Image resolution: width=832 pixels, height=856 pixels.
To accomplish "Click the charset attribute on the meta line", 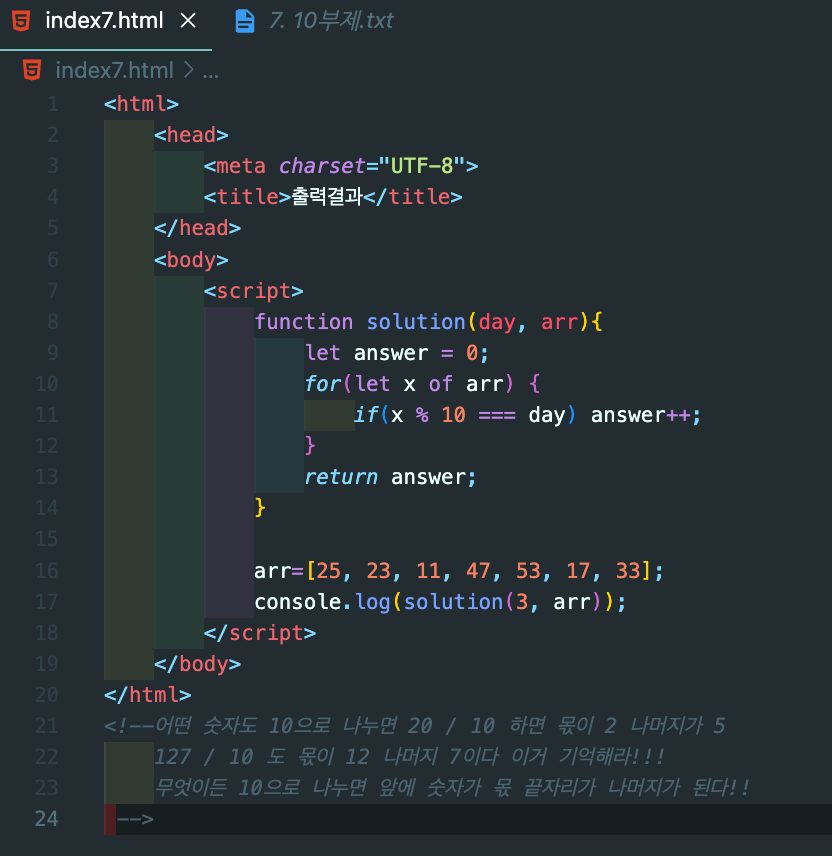I will click(322, 166).
